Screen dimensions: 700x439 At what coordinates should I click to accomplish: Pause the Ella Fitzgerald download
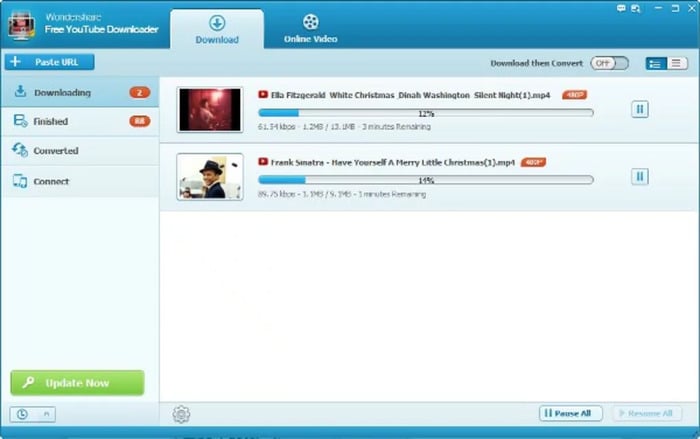tap(640, 109)
